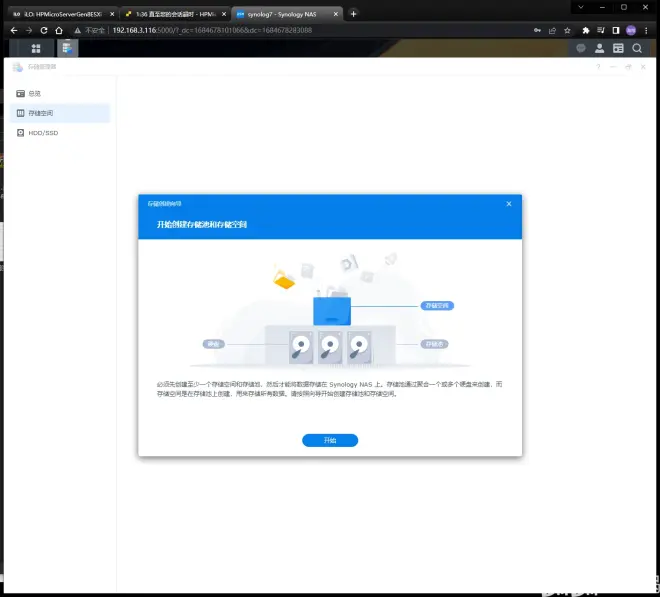Click the share page icon
This screenshot has height=597, width=660.
click(552, 30)
